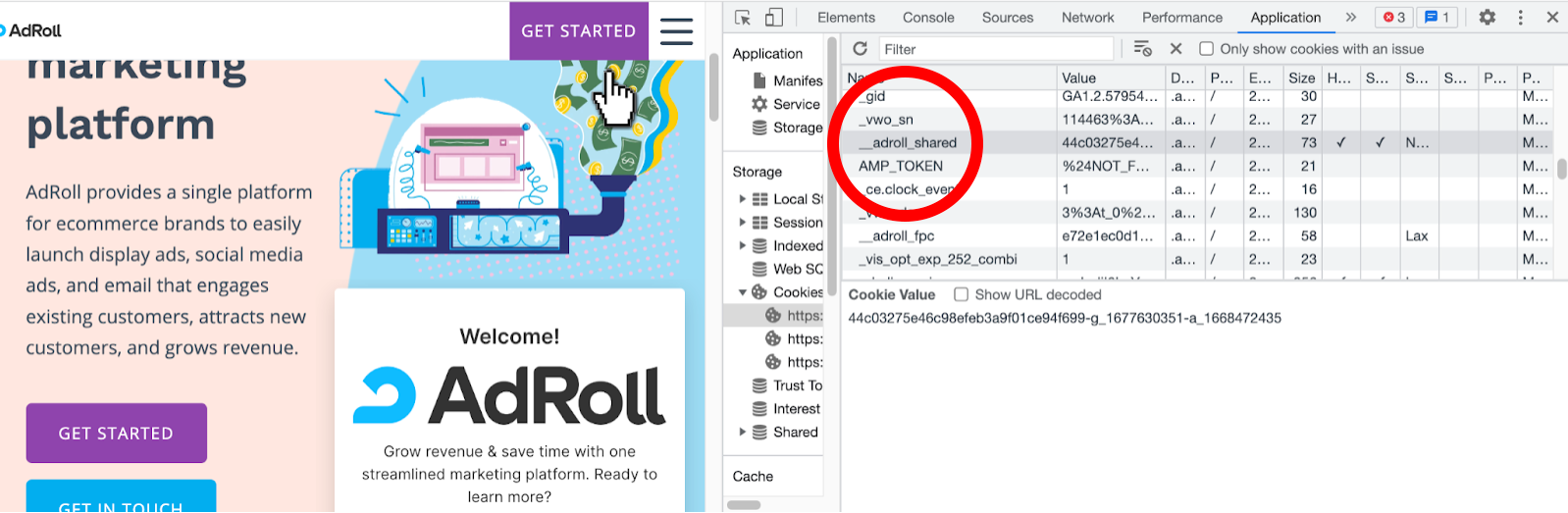Click the value cell 'e72e1ec0d1...'

coord(1110,235)
